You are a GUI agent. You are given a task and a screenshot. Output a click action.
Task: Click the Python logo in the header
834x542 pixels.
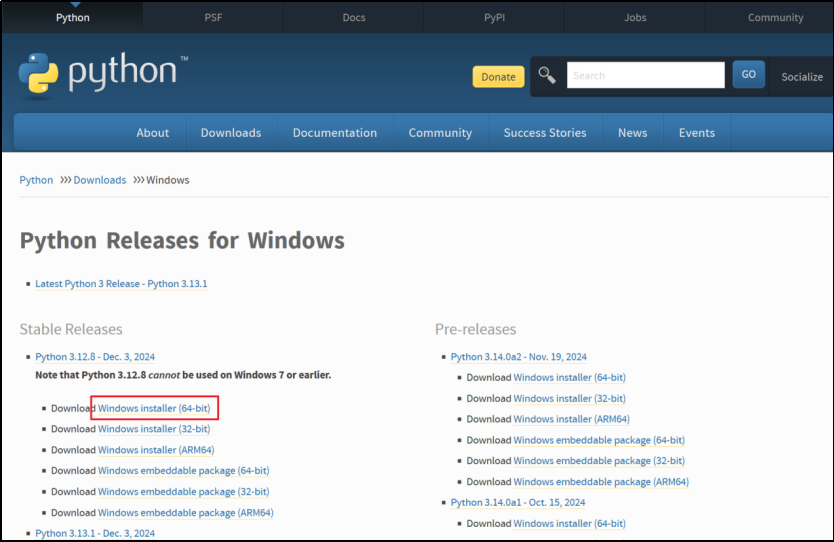[103, 74]
